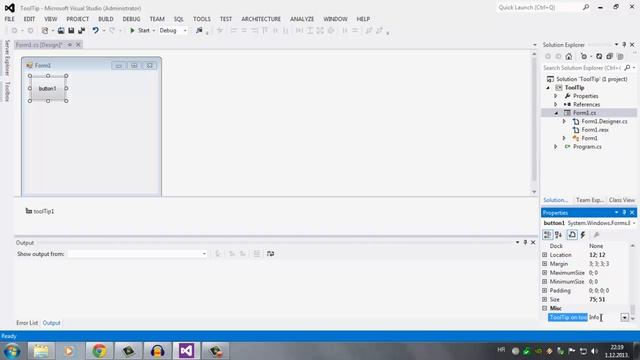Click the Undo arrow icon
This screenshot has height=360, width=640.
pos(96,31)
